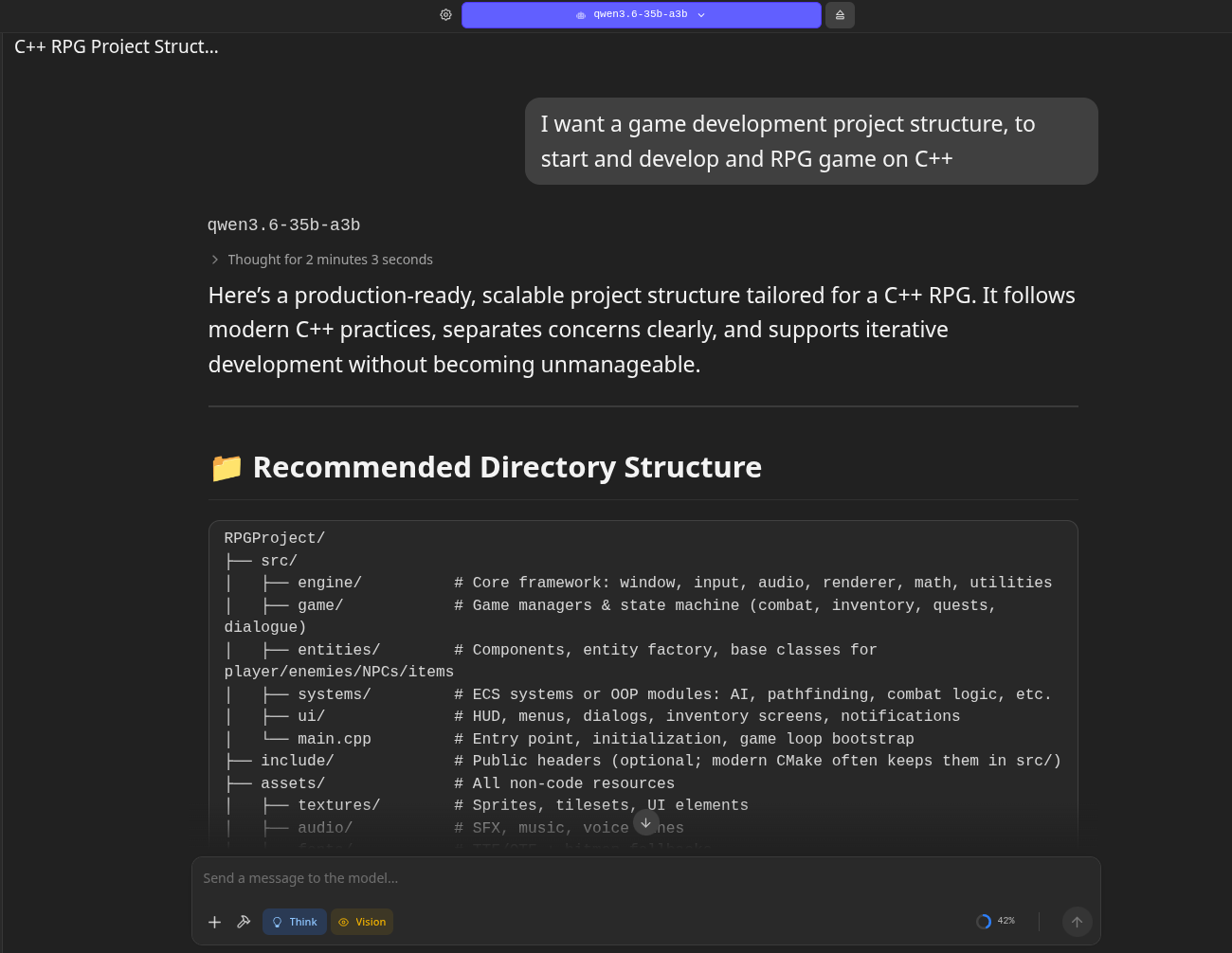Viewport: 1232px width, 953px height.
Task: Click the qwen3.6-35b-a3b response label
Action: [283, 225]
